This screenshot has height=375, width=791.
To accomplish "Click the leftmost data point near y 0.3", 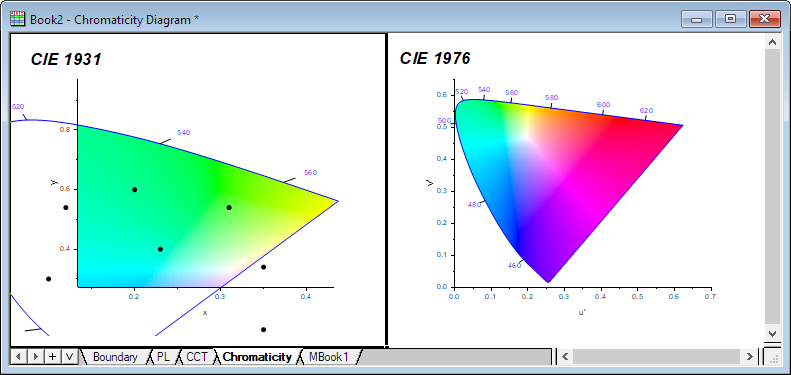I will 48,279.
